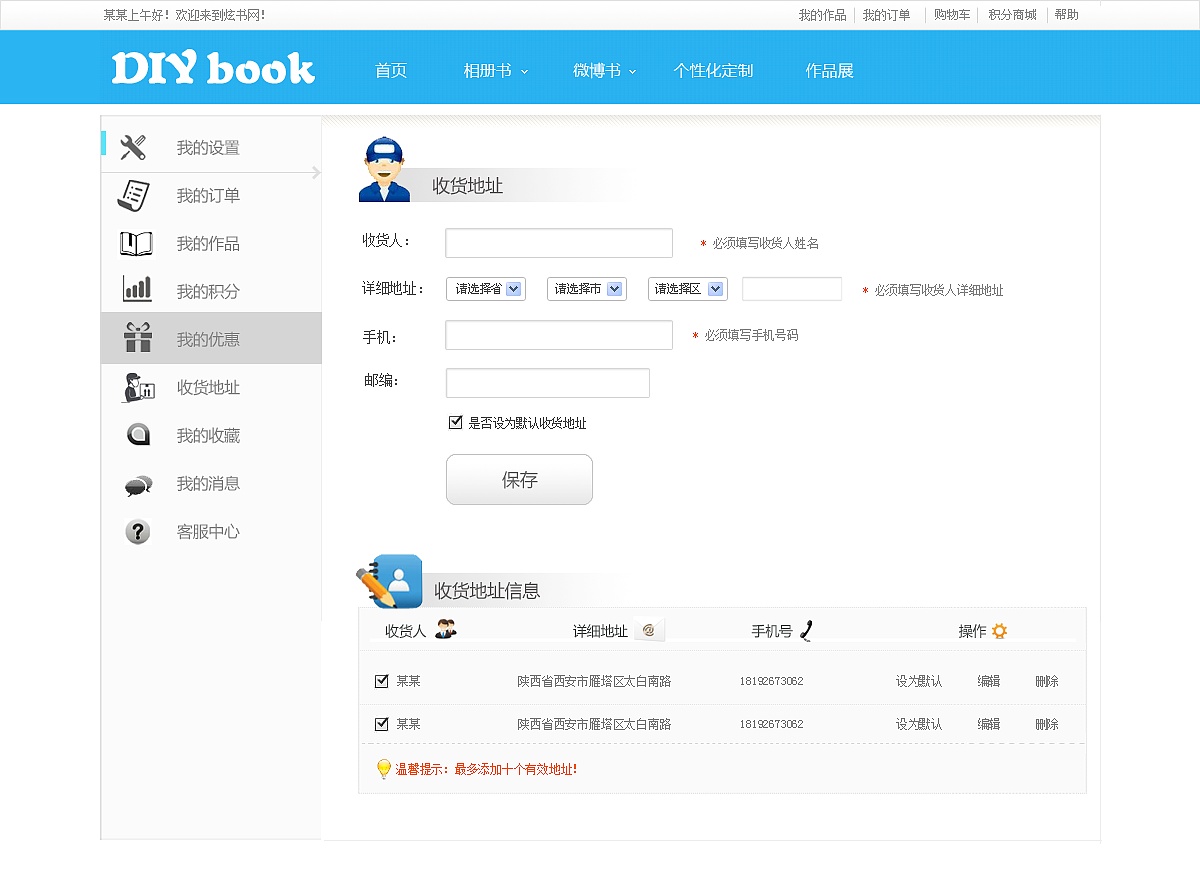This screenshot has width=1200, height=871.
Task: Click the gift box icon beside 我的优惠
Action: pyautogui.click(x=138, y=337)
